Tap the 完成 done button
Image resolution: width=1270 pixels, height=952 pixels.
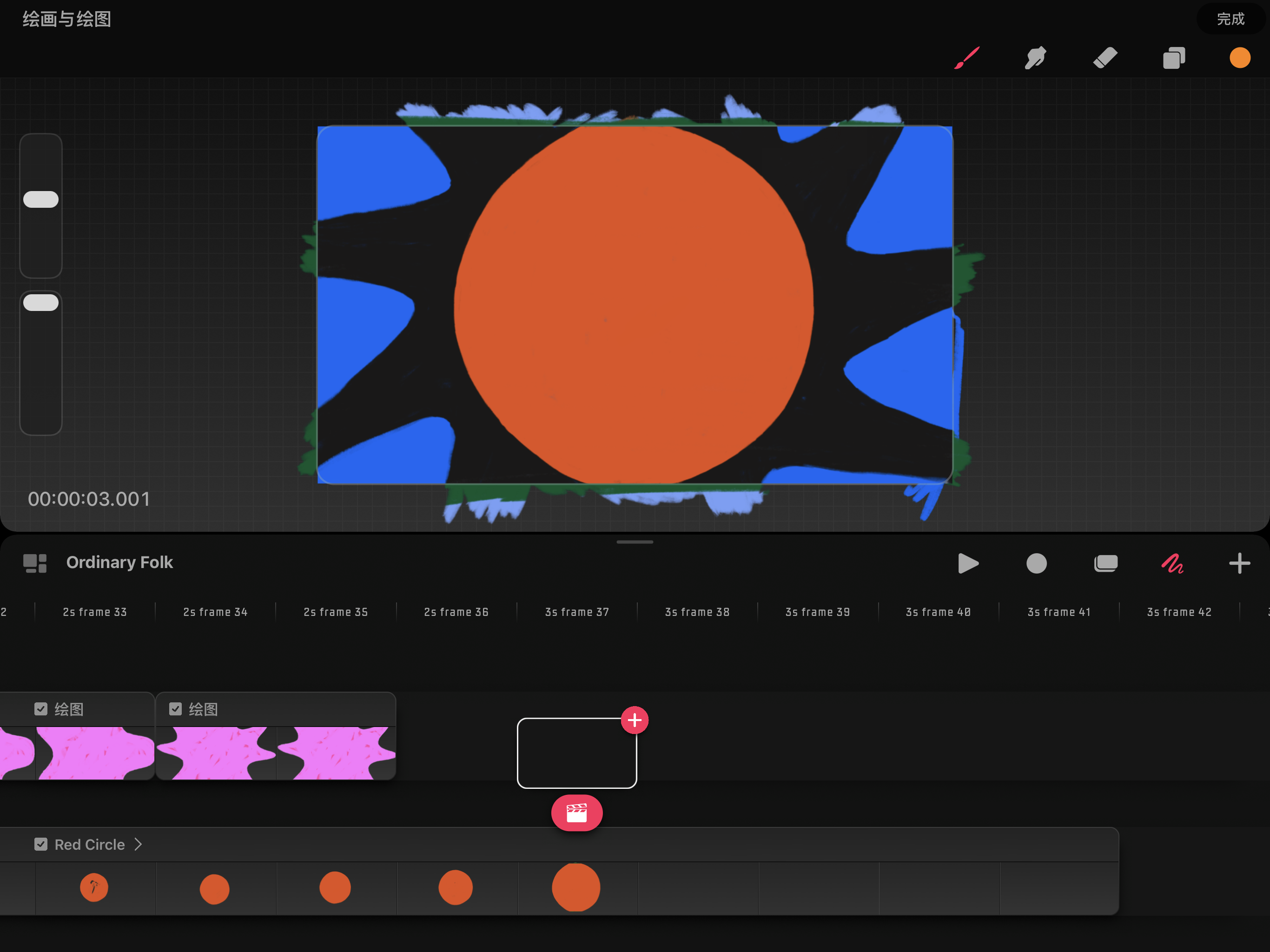pyautogui.click(x=1230, y=19)
